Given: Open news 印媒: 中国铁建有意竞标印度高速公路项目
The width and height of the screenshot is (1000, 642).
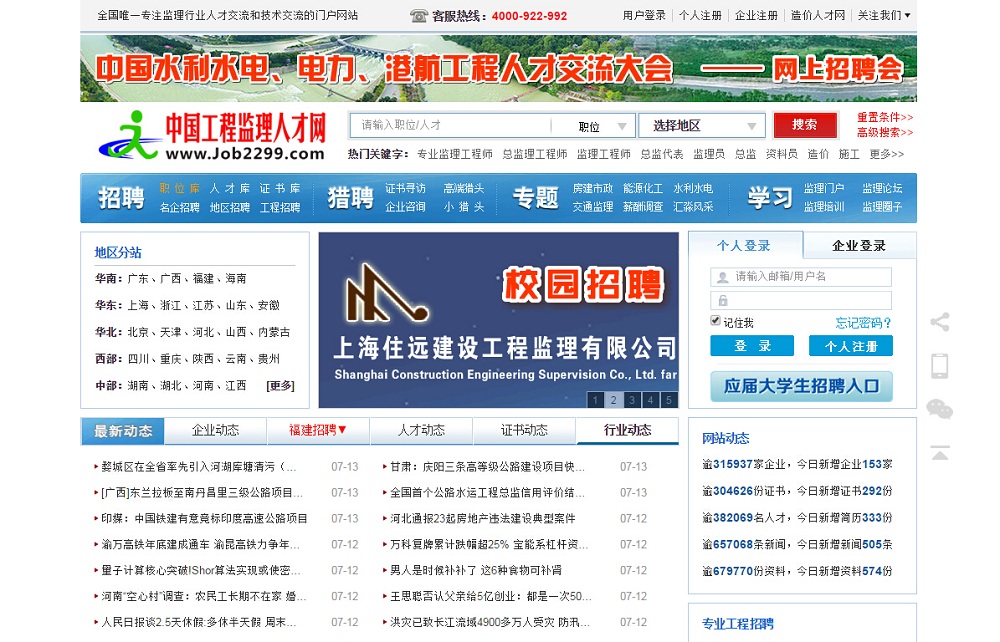Looking at the screenshot, I should pos(204,519).
